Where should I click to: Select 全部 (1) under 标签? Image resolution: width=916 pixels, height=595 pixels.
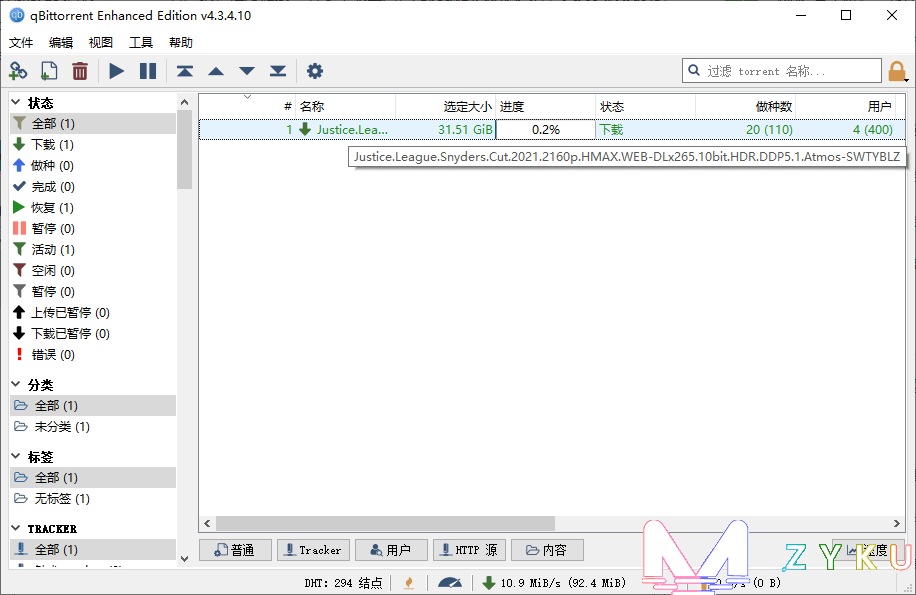(93, 478)
